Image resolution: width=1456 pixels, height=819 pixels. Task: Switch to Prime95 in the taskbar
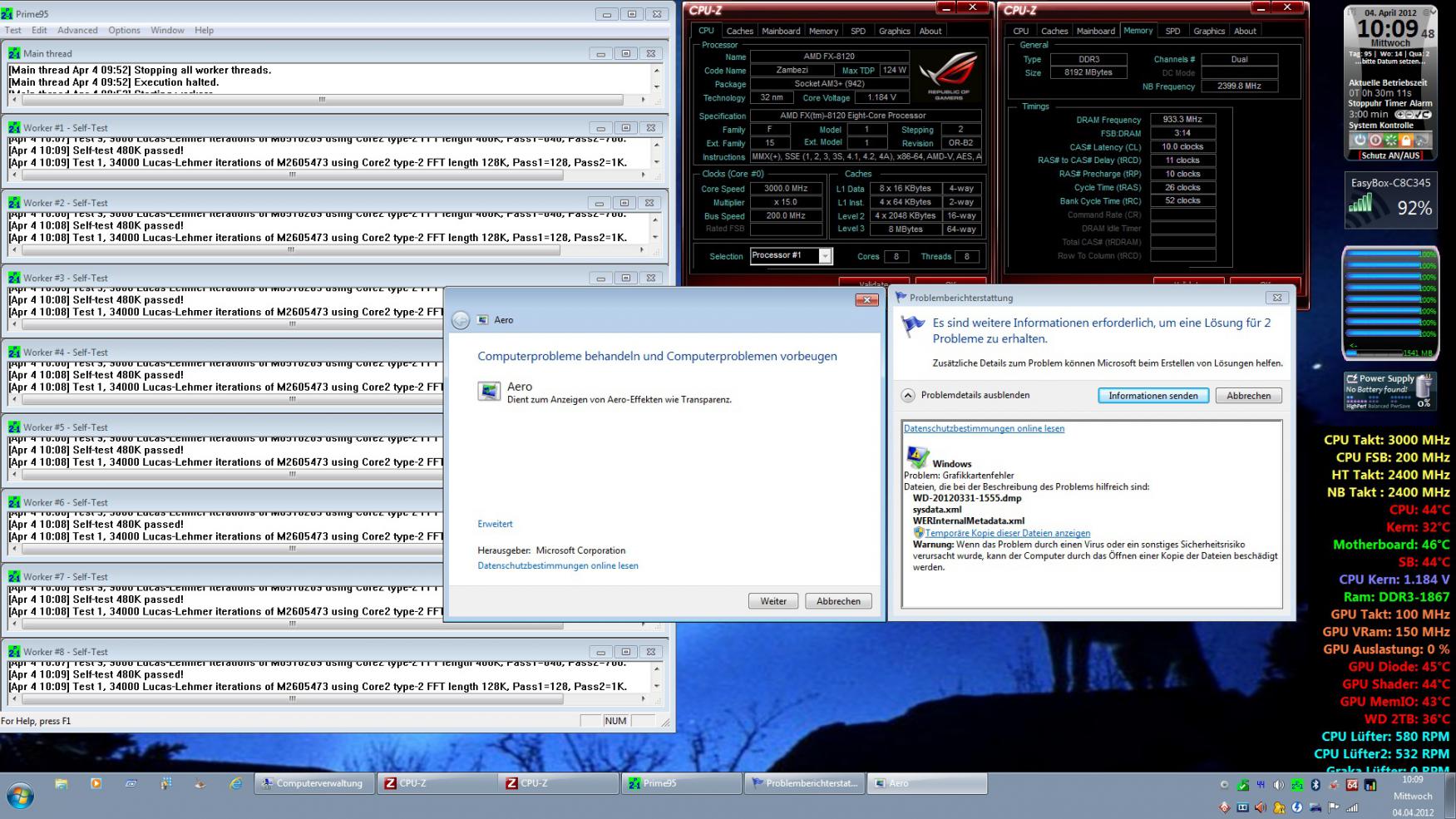(682, 783)
